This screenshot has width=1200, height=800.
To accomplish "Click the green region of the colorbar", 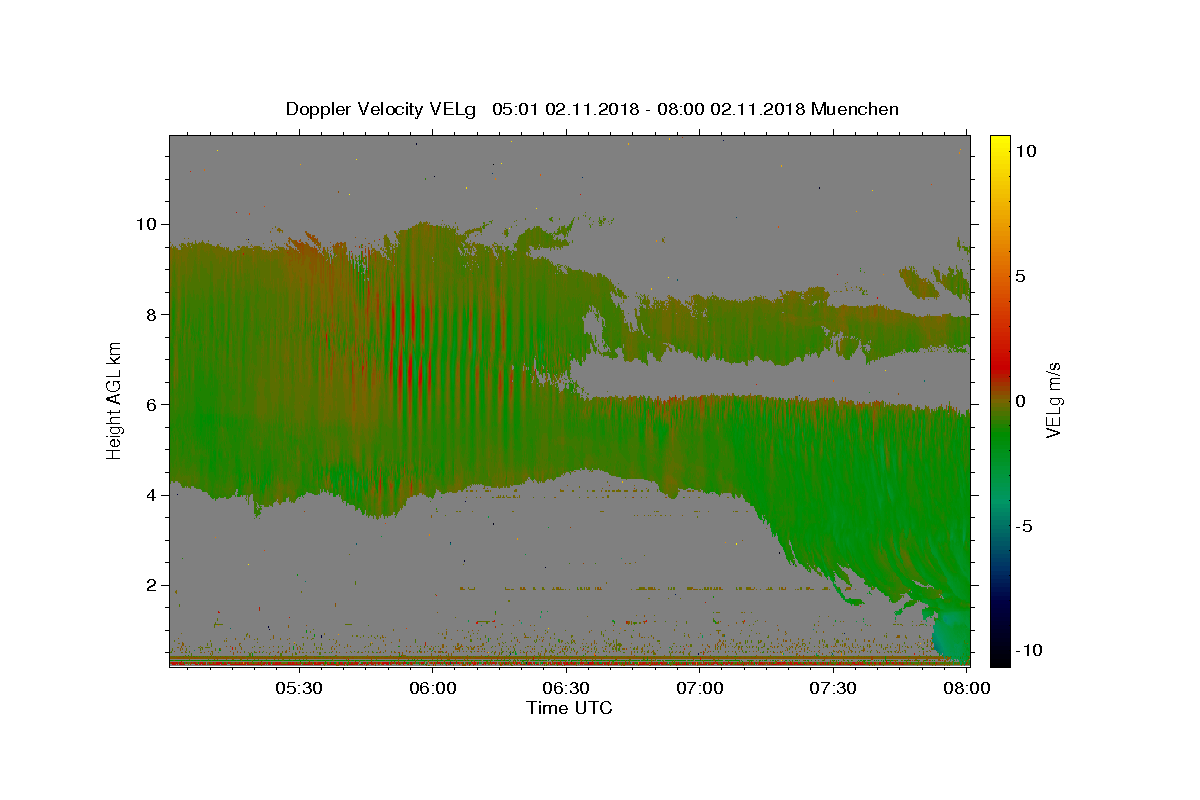I will [999, 450].
